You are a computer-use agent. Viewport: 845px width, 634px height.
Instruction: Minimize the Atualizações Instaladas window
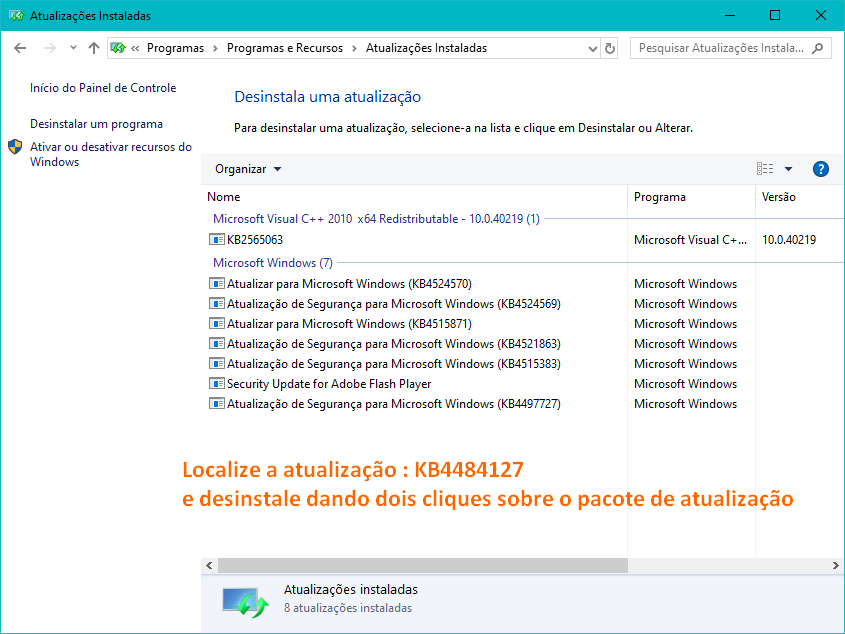pos(730,16)
